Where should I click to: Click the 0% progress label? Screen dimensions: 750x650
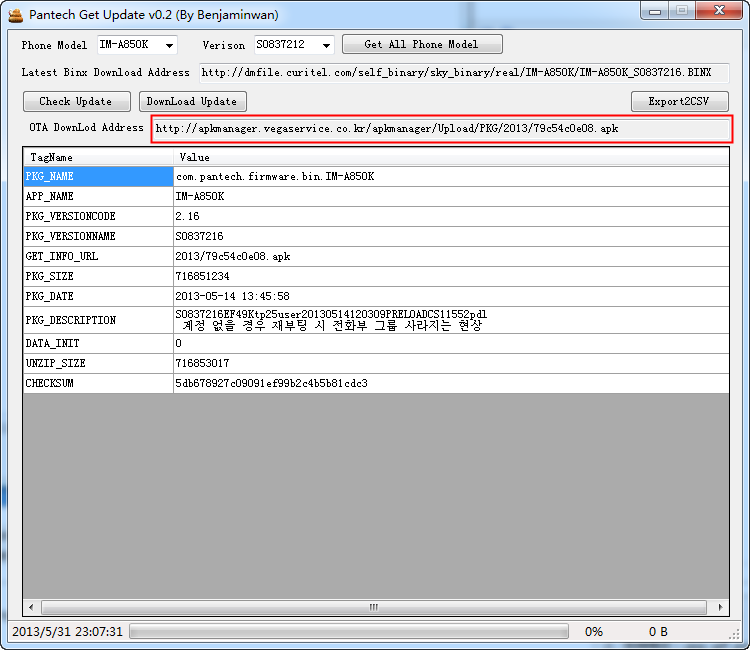click(x=594, y=632)
